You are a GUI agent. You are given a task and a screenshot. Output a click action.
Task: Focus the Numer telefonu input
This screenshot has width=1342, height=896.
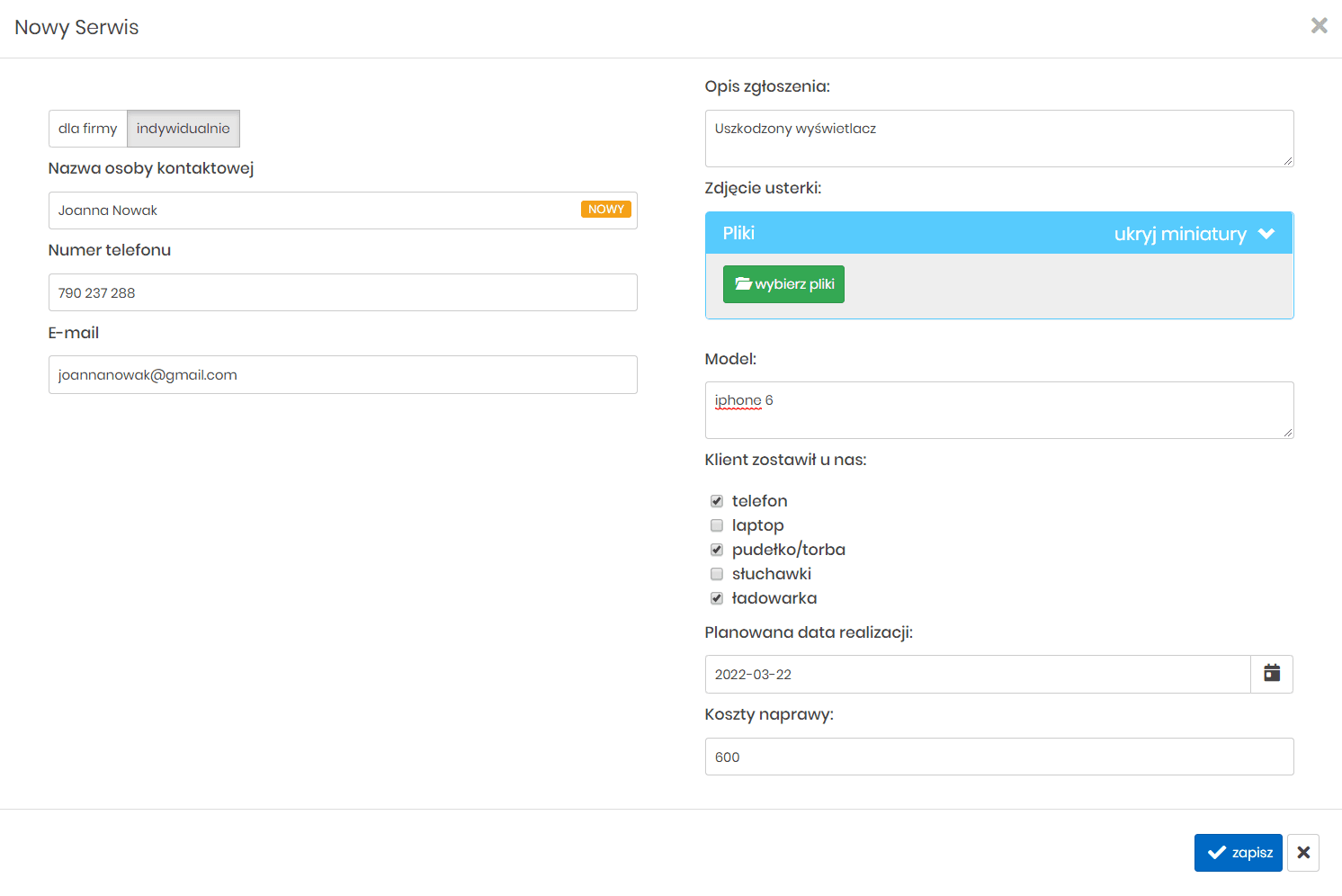(x=343, y=293)
